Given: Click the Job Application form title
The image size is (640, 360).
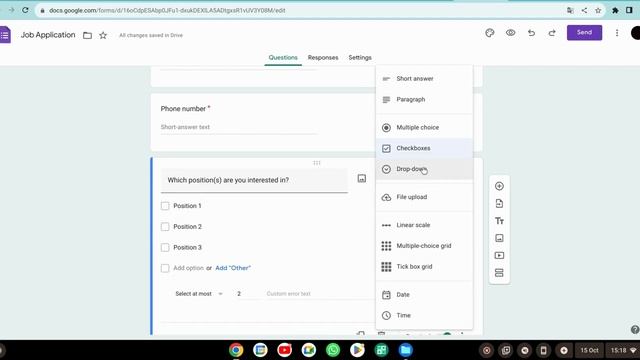Looking at the screenshot, I should coord(48,35).
